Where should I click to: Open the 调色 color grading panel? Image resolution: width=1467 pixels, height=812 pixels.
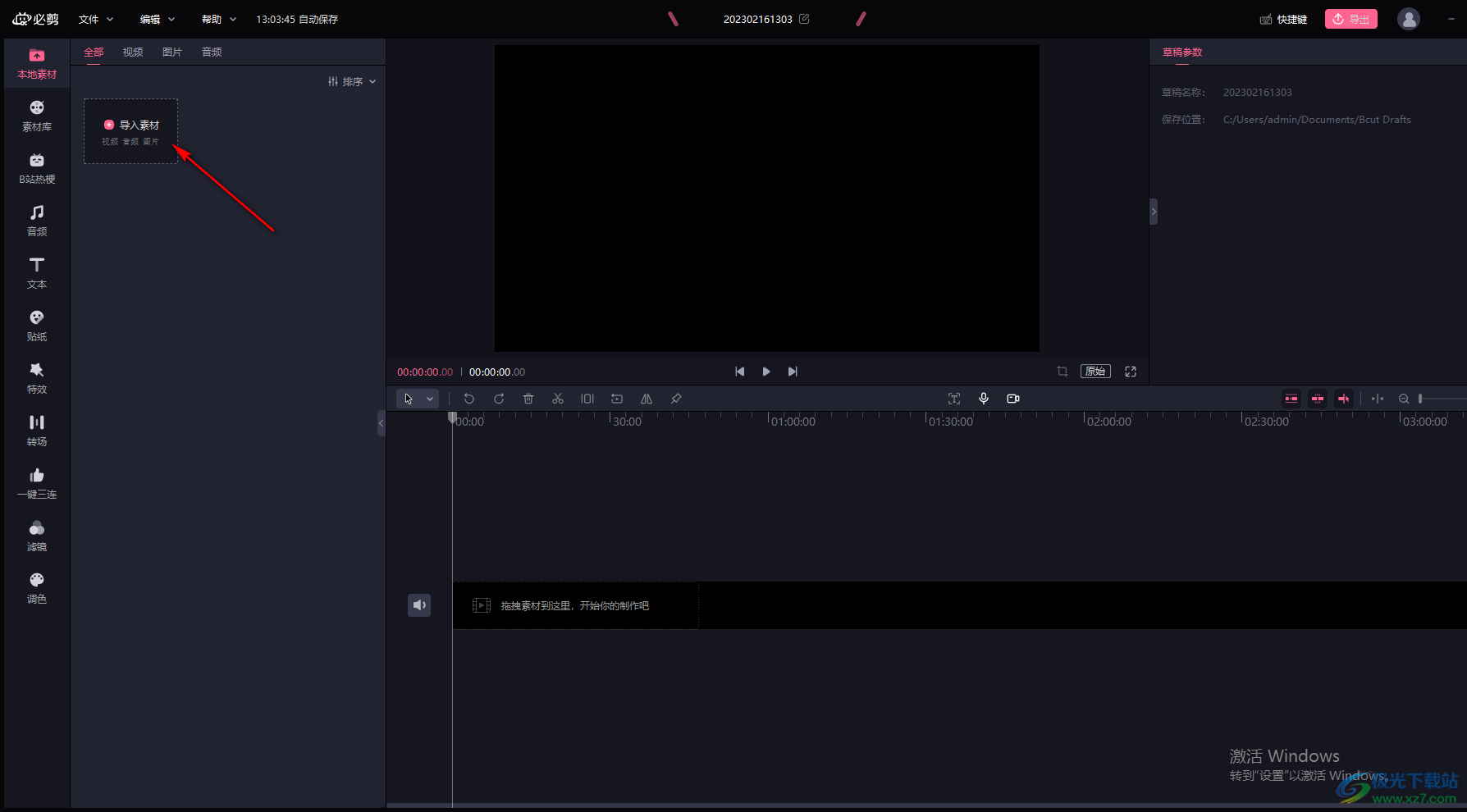37,589
